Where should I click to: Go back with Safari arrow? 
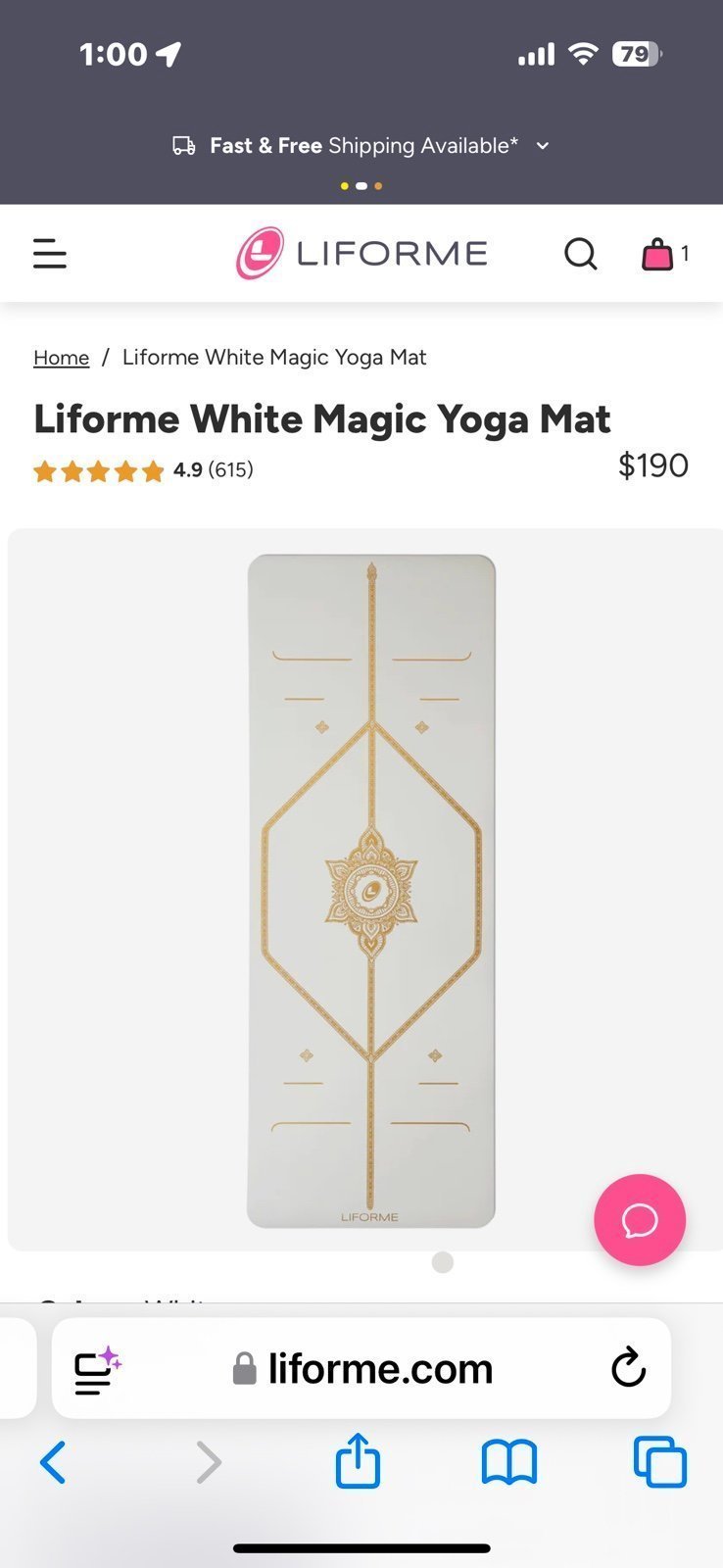pos(53,1462)
